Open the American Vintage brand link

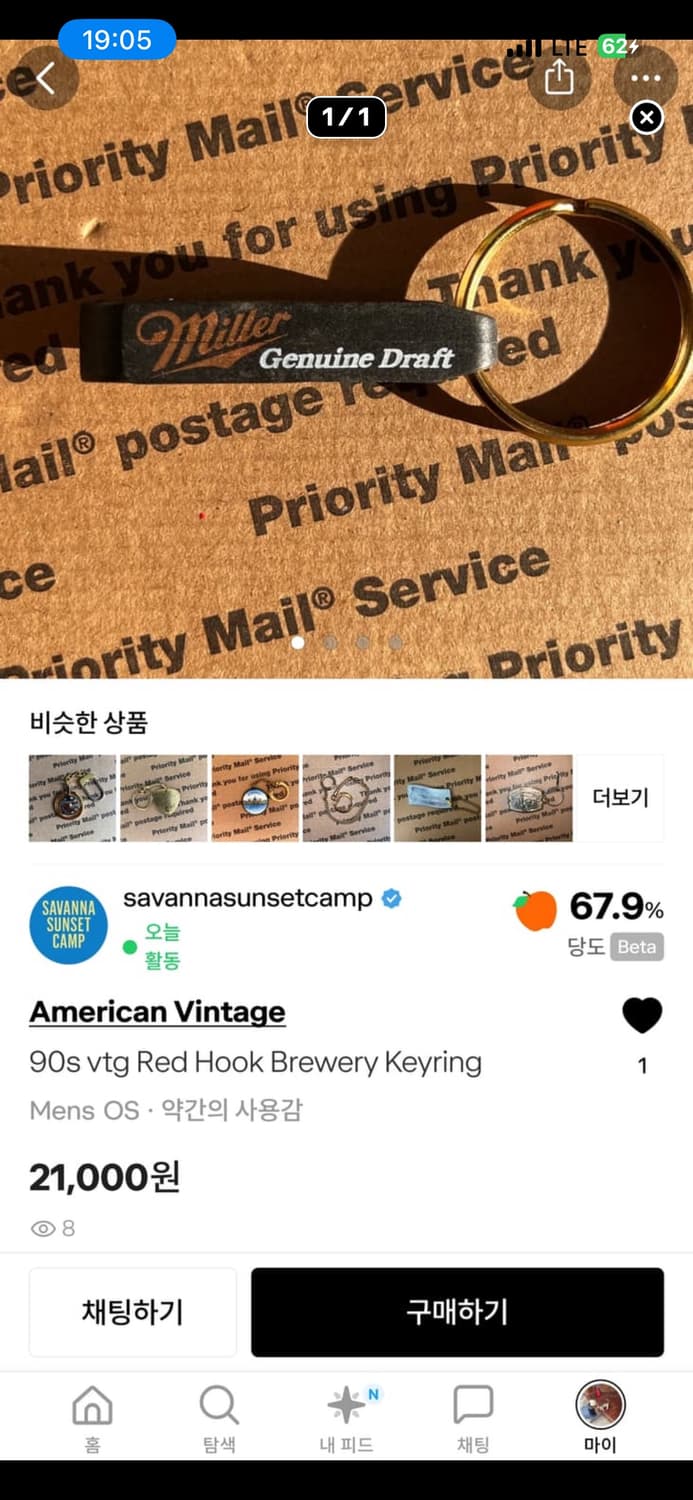click(x=157, y=1012)
